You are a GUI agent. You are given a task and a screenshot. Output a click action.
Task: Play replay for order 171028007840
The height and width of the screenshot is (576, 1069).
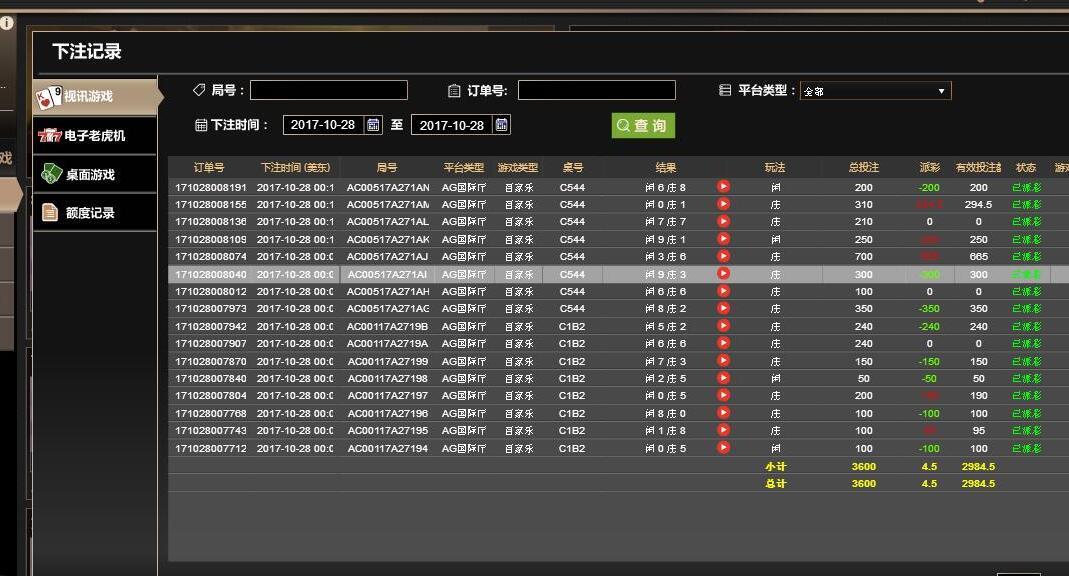tap(723, 378)
